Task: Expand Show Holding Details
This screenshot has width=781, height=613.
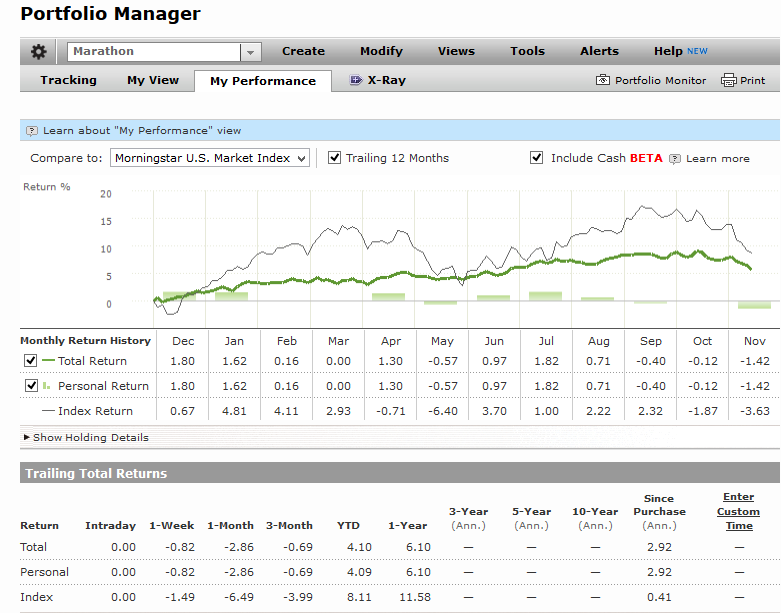Action: (86, 437)
